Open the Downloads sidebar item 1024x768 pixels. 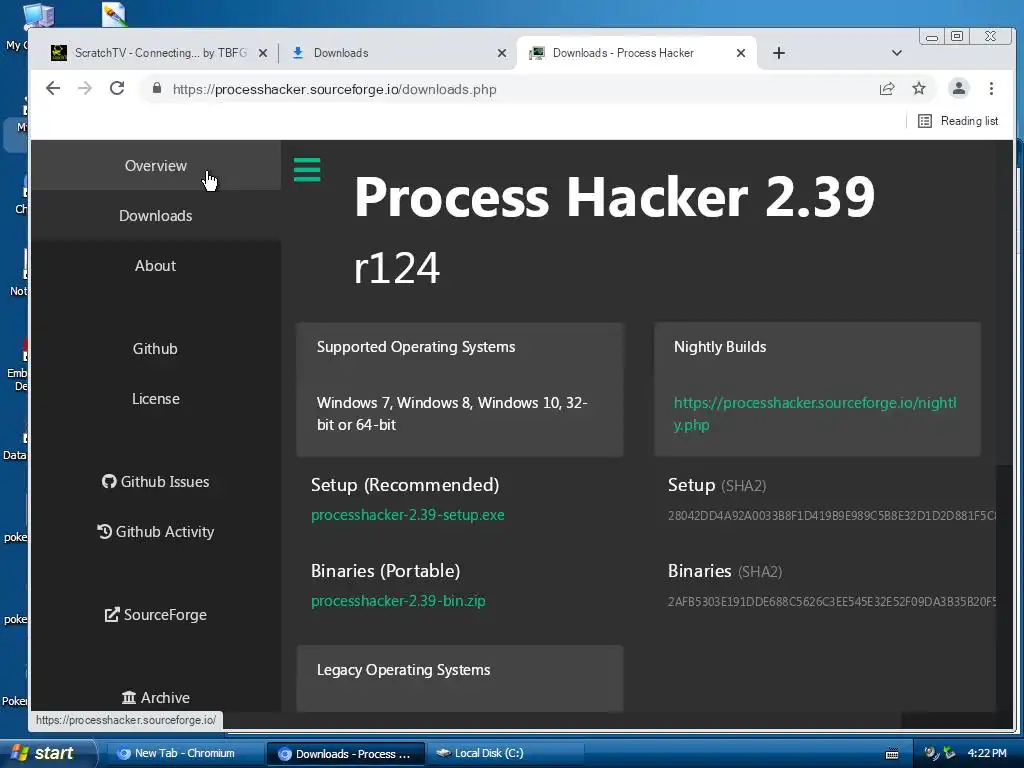(155, 216)
